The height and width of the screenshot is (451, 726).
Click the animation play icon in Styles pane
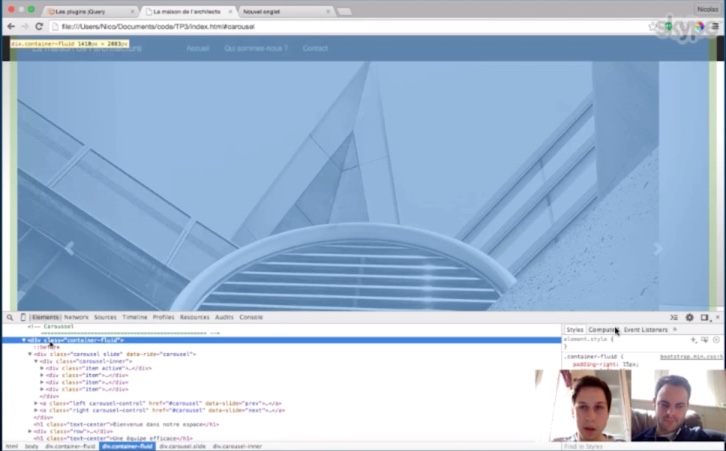(716, 339)
